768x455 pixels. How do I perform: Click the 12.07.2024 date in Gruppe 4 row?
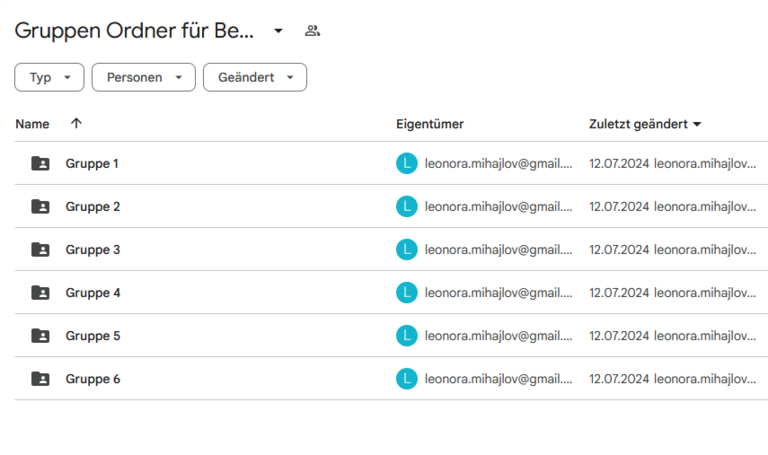pos(619,293)
